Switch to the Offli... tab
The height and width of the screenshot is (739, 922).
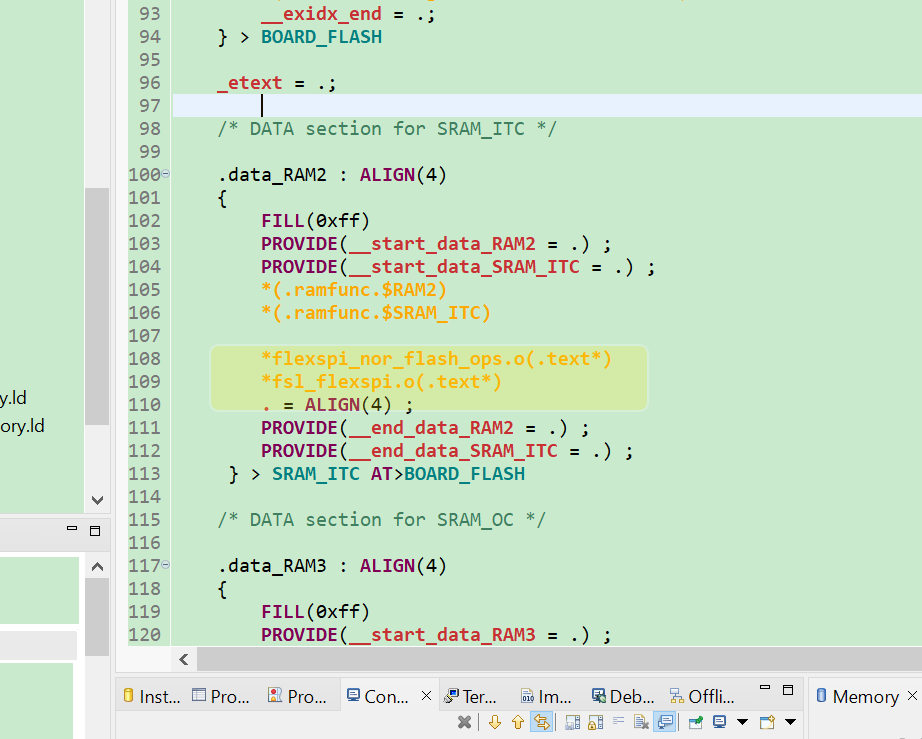[x=702, y=696]
